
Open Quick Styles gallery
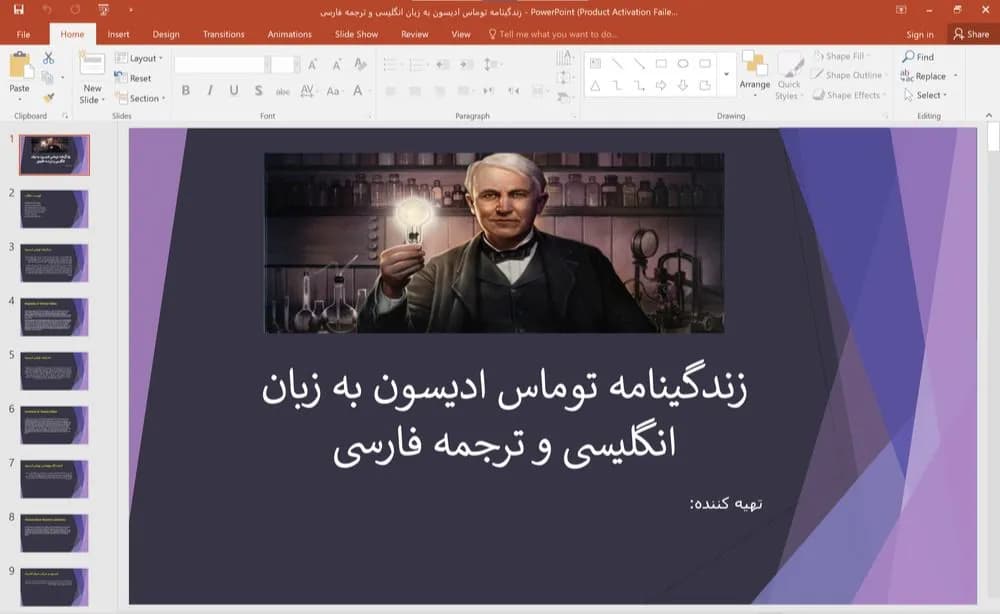(789, 77)
